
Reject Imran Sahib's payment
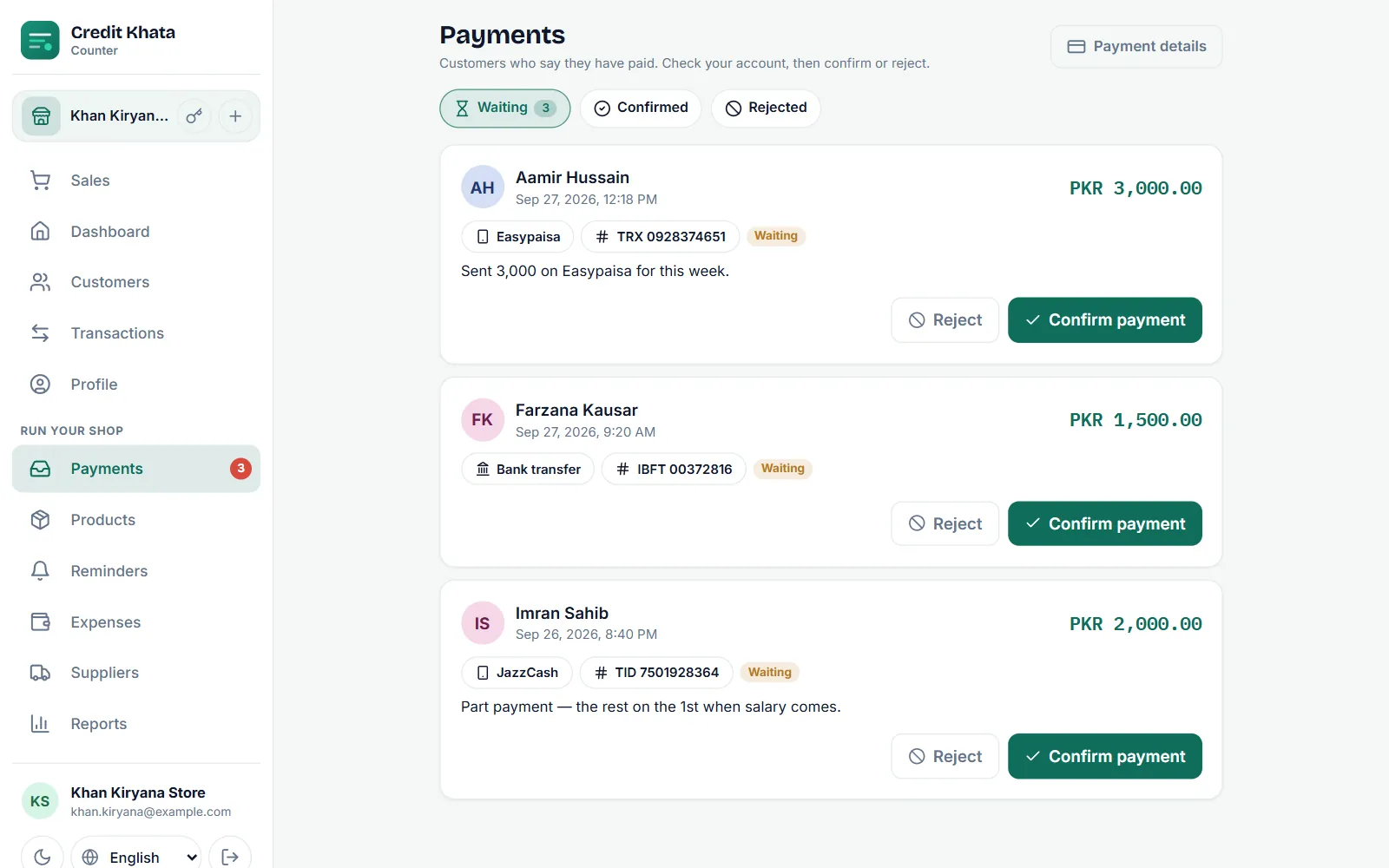945,756
